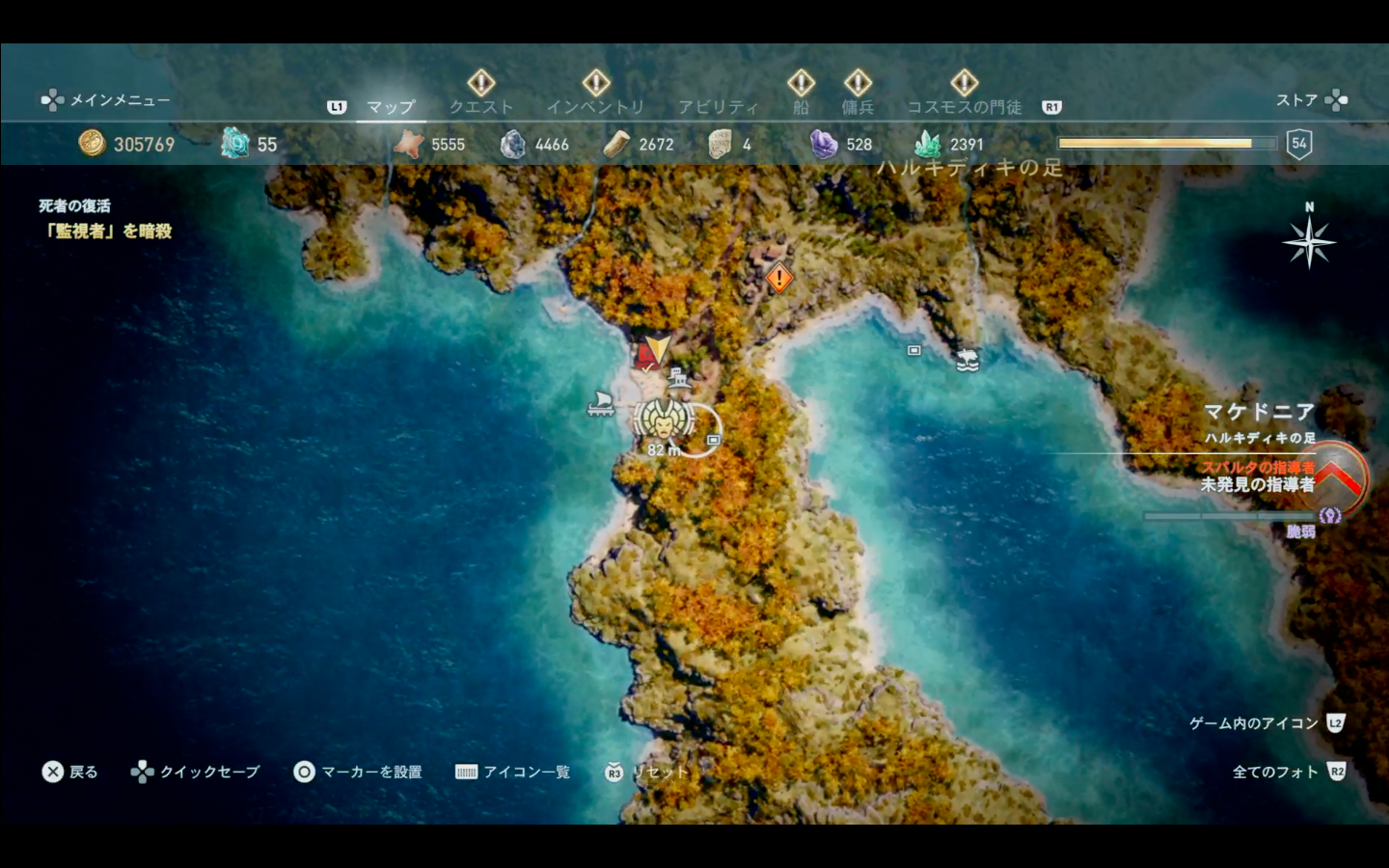
Task: Select the docked ship icon on the coast
Action: [602, 402]
